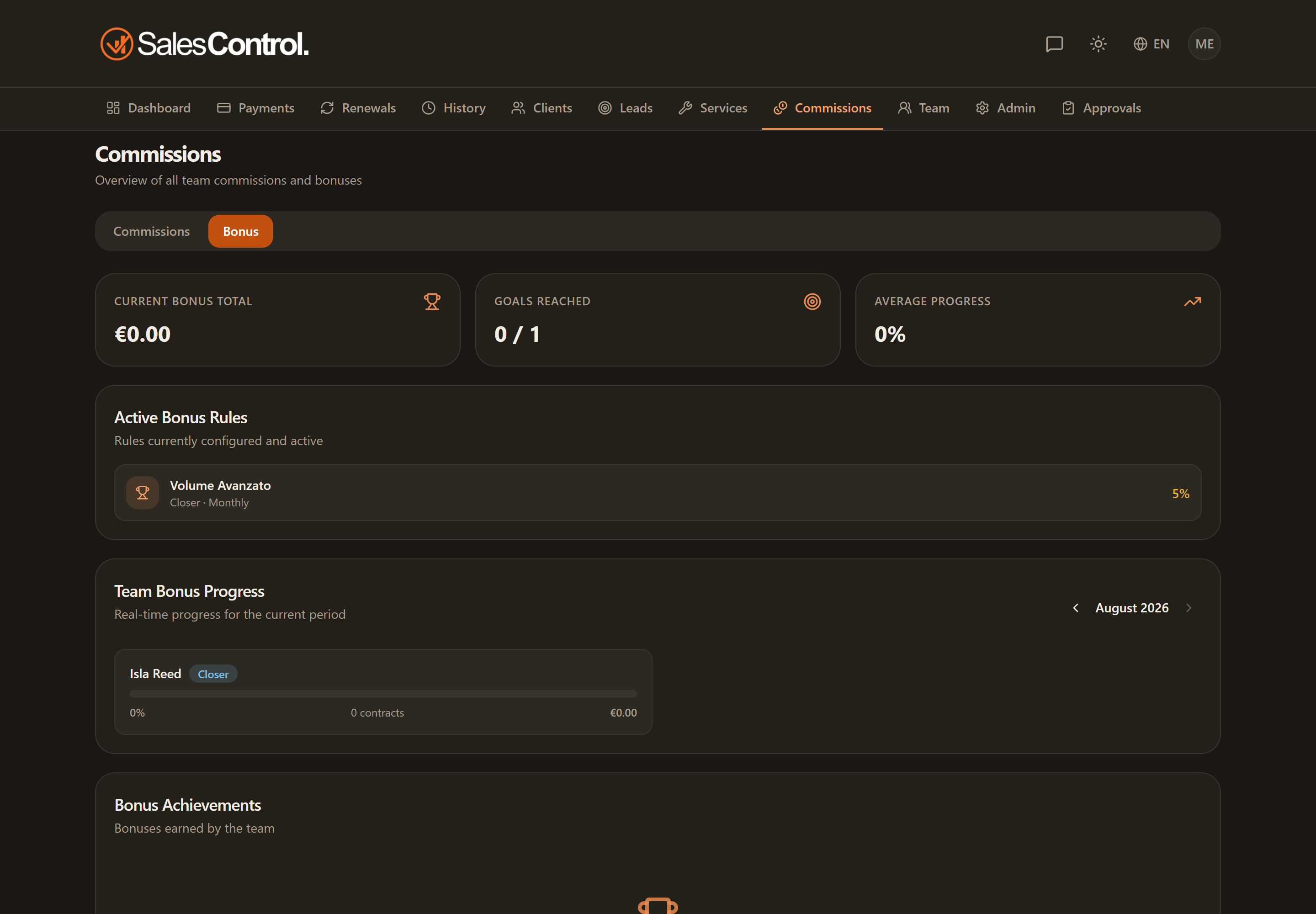
Task: Open the Dashboard navigation item
Action: click(x=149, y=108)
